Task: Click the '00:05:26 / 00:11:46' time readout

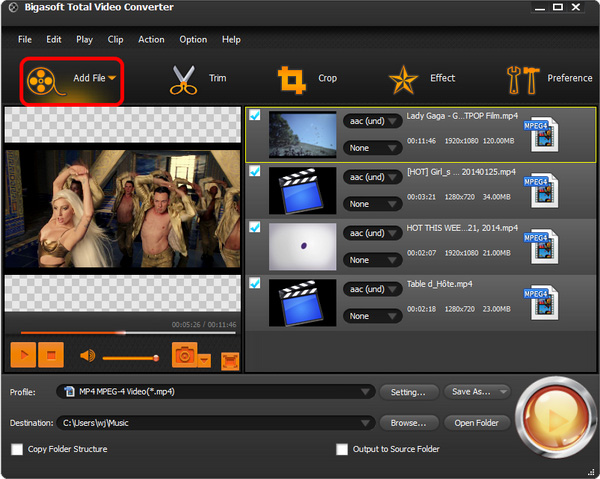Action: coord(204,324)
